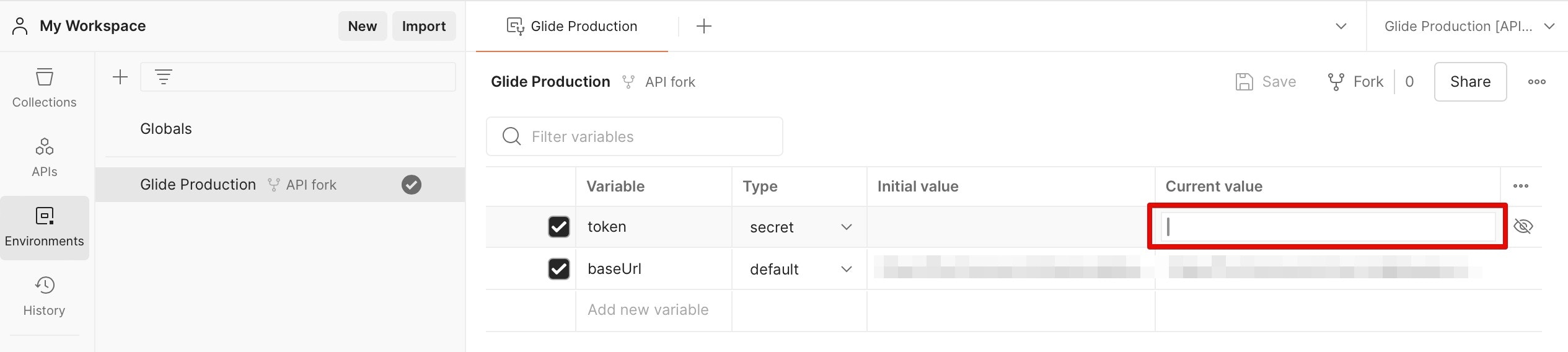This screenshot has width=1568, height=352.
Task: Click the Share button
Action: pos(1469,82)
